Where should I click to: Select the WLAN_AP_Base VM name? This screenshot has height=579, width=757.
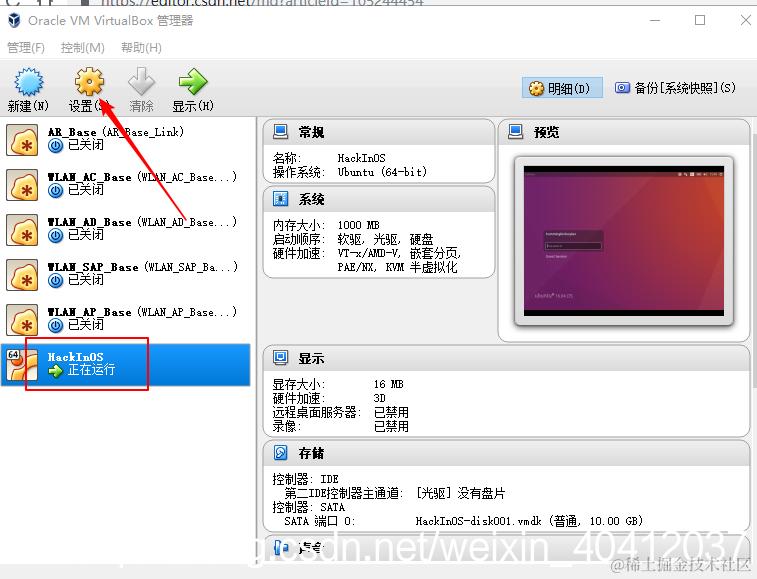142,311
